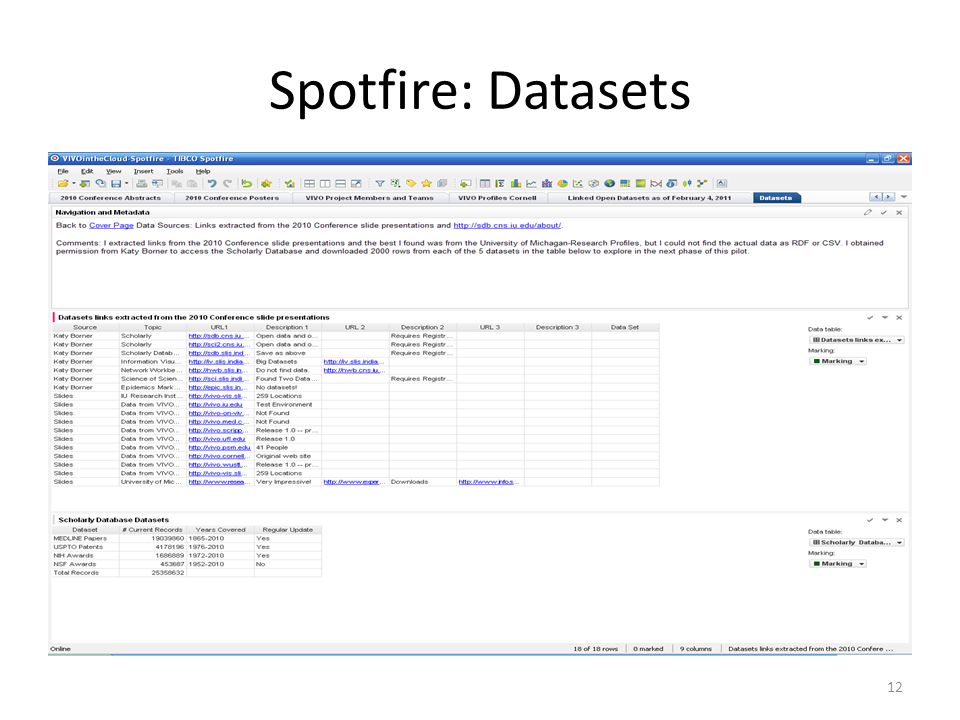Insert a Bar Chart visualization
The width and height of the screenshot is (960, 720).
click(516, 184)
